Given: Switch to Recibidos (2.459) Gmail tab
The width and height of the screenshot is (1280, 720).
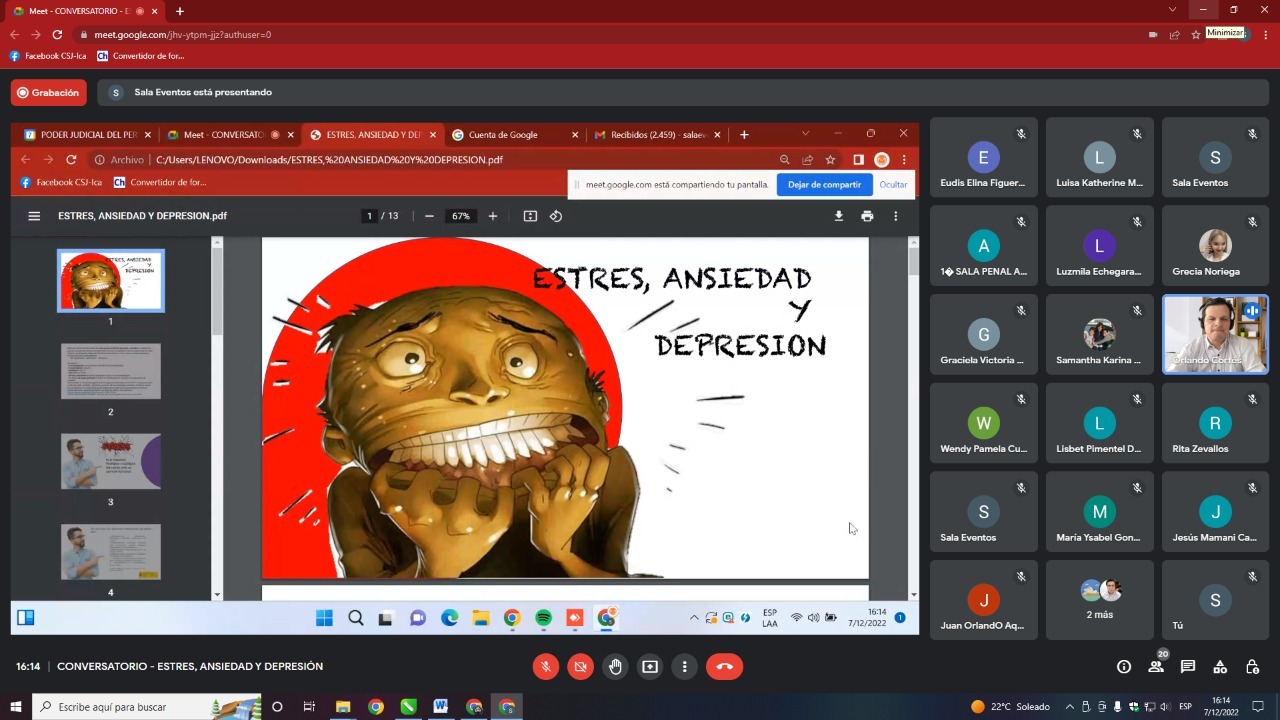Looking at the screenshot, I should point(657,134).
